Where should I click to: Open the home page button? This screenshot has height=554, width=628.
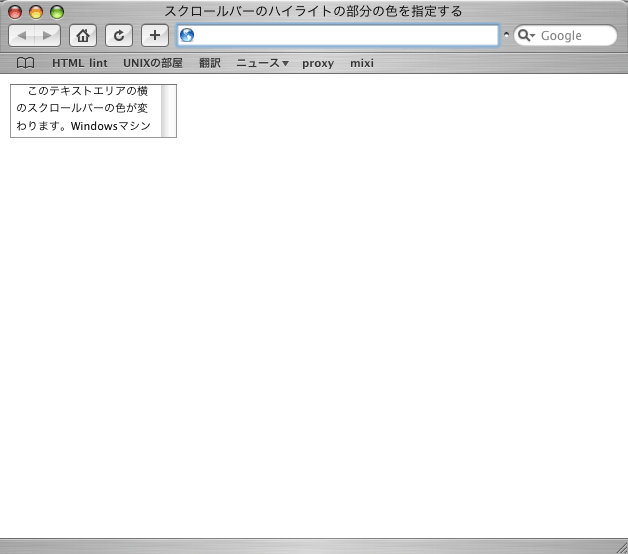83,36
